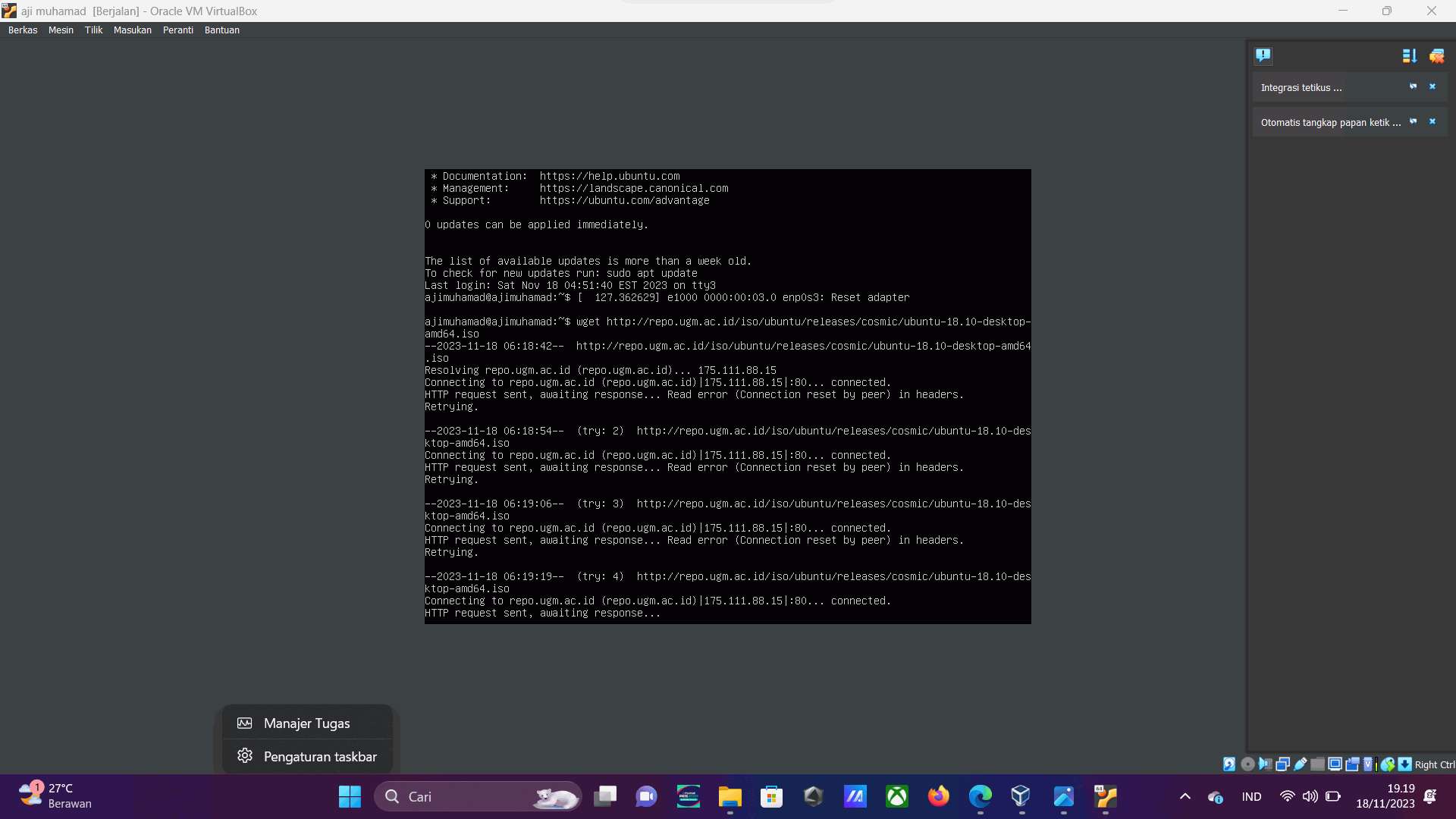Click the recording status camera icon
Image resolution: width=1456 pixels, height=819 pixels.
point(1352,764)
